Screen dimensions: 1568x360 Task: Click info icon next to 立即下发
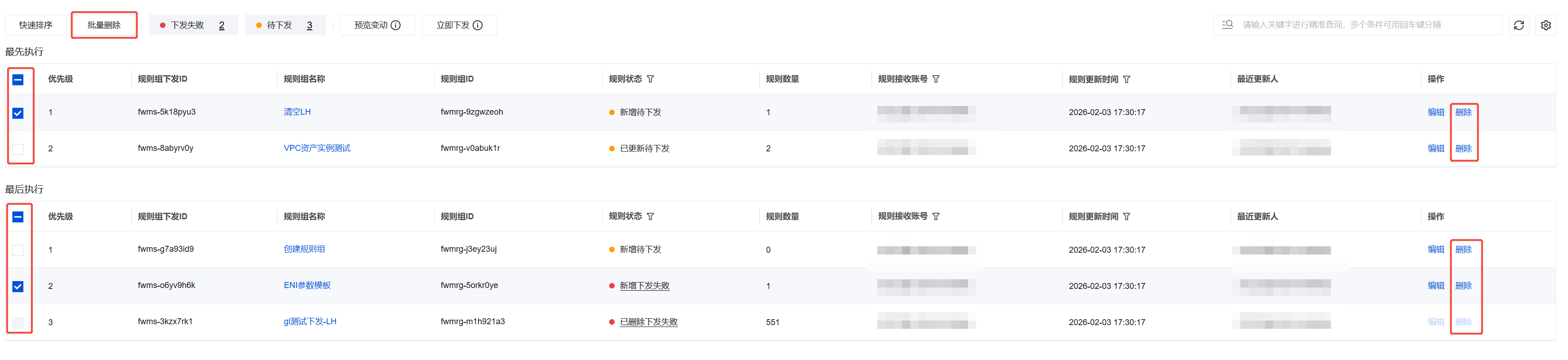[478, 25]
